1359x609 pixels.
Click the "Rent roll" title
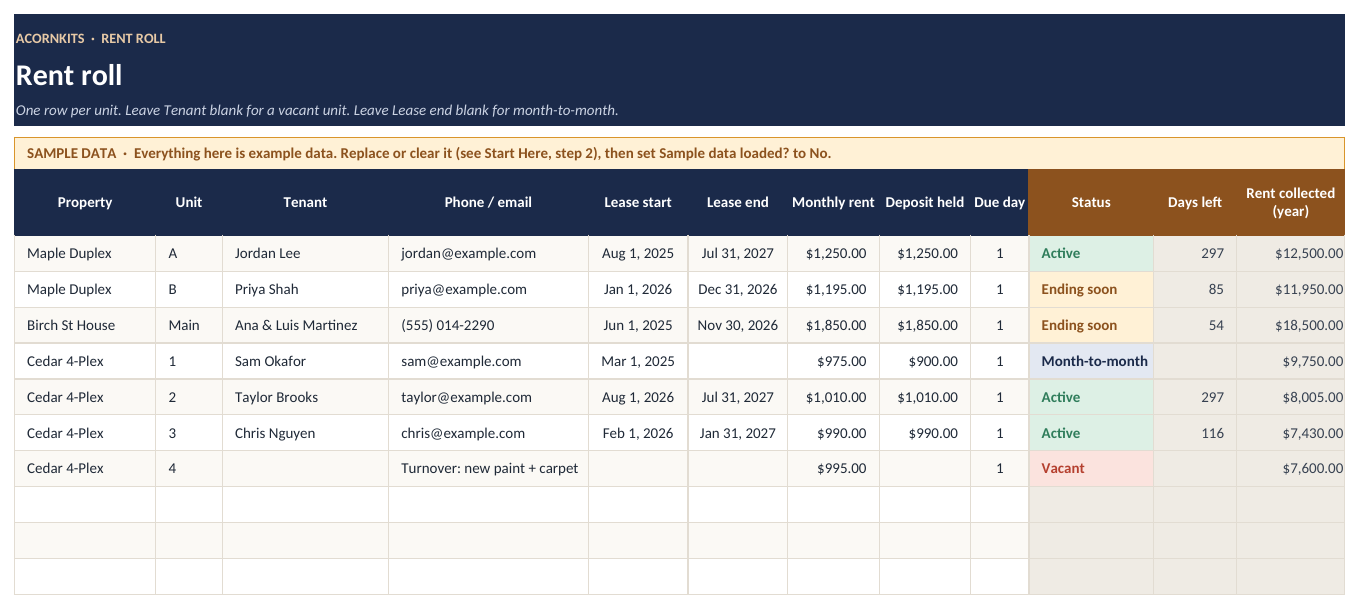(x=69, y=75)
